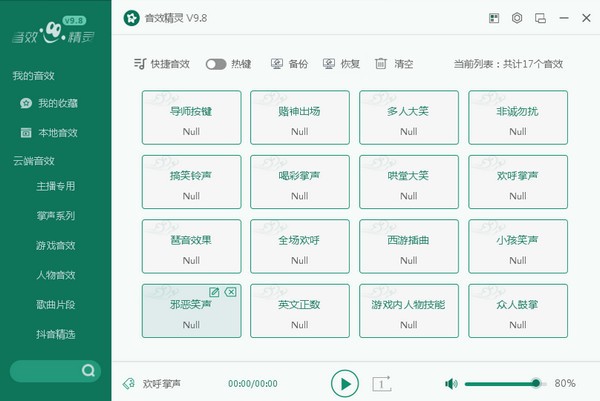The width and height of the screenshot is (600, 401).
Task: Select 掌声系列 category
Action: coord(55,216)
